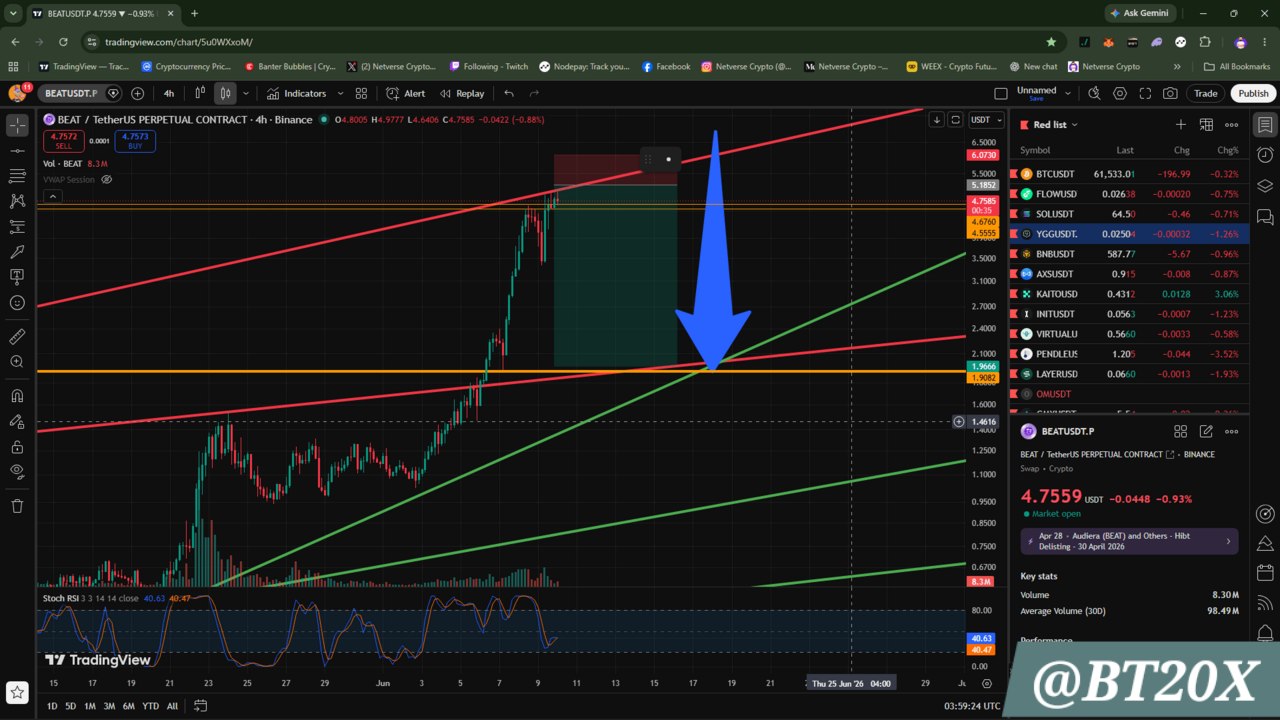Image resolution: width=1280 pixels, height=720 pixels.
Task: Start bar Replay mode
Action: point(462,93)
